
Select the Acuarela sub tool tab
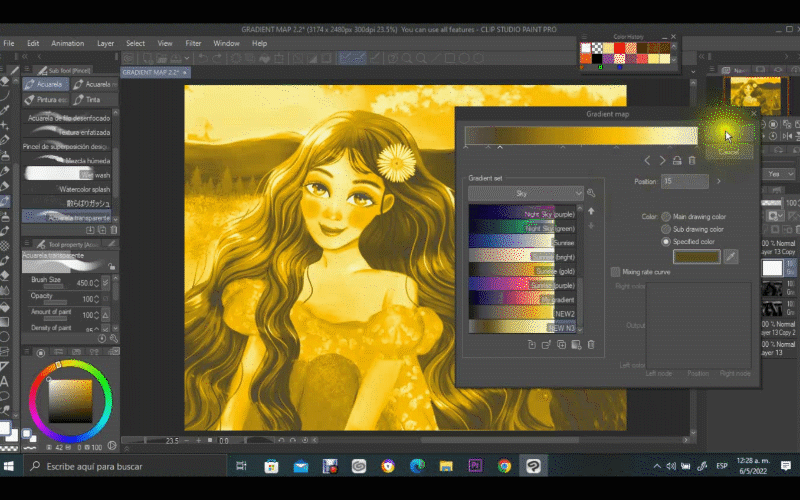pos(47,85)
